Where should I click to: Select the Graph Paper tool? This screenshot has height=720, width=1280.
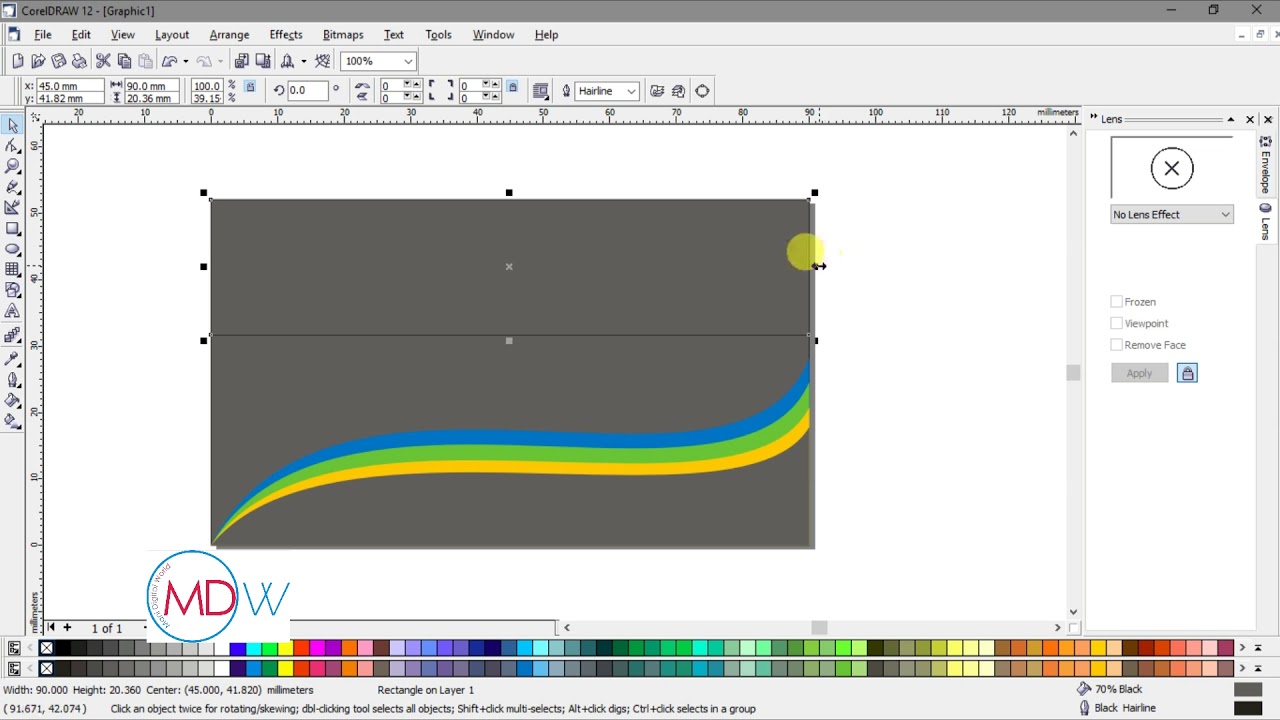(12, 269)
